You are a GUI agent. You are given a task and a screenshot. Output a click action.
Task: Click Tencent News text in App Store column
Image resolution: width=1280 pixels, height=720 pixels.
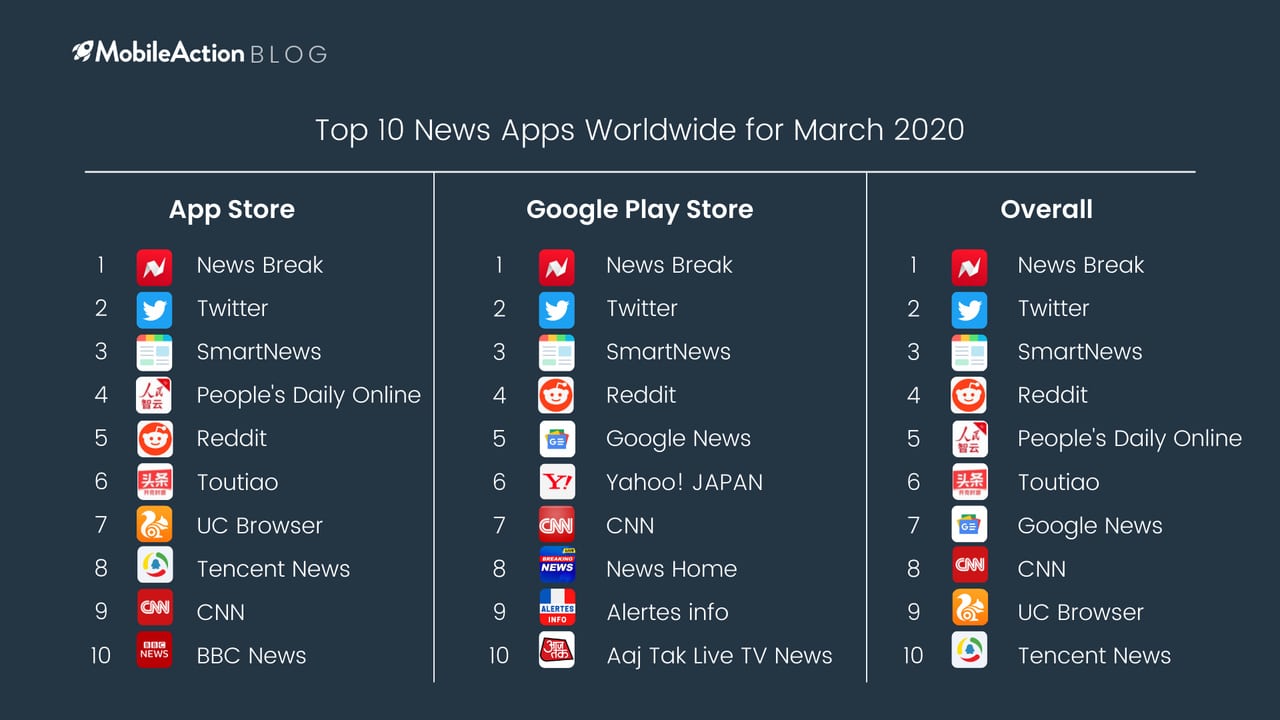(273, 569)
